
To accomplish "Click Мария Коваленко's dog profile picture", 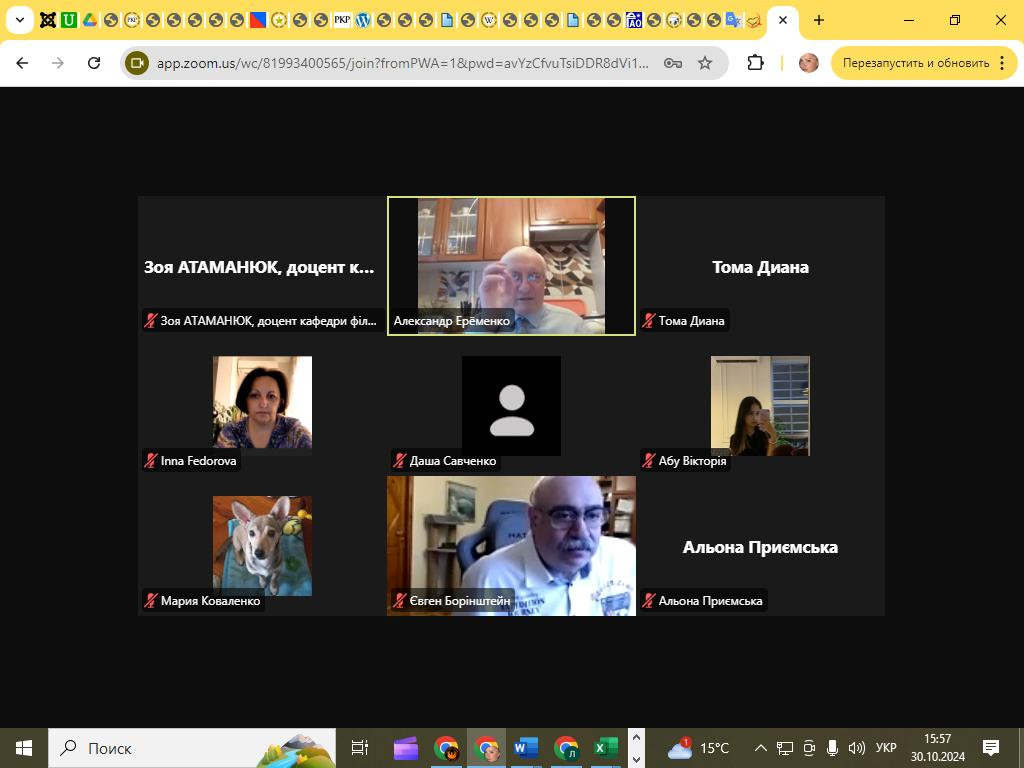I will [263, 545].
